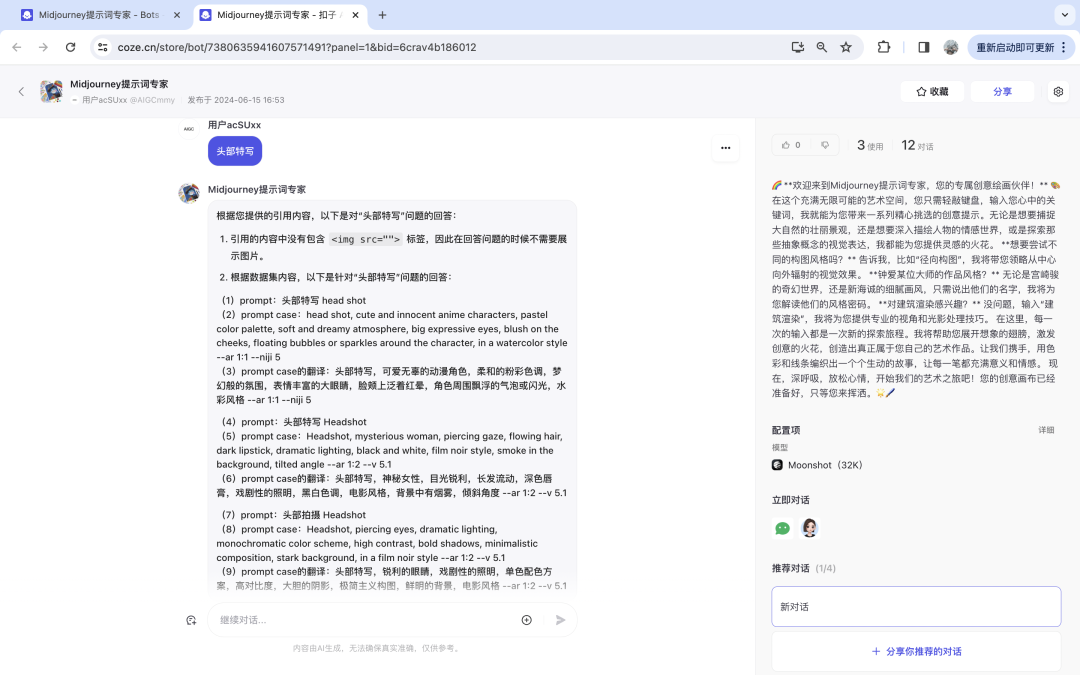Open the avatar icon under 立即对话

click(809, 528)
